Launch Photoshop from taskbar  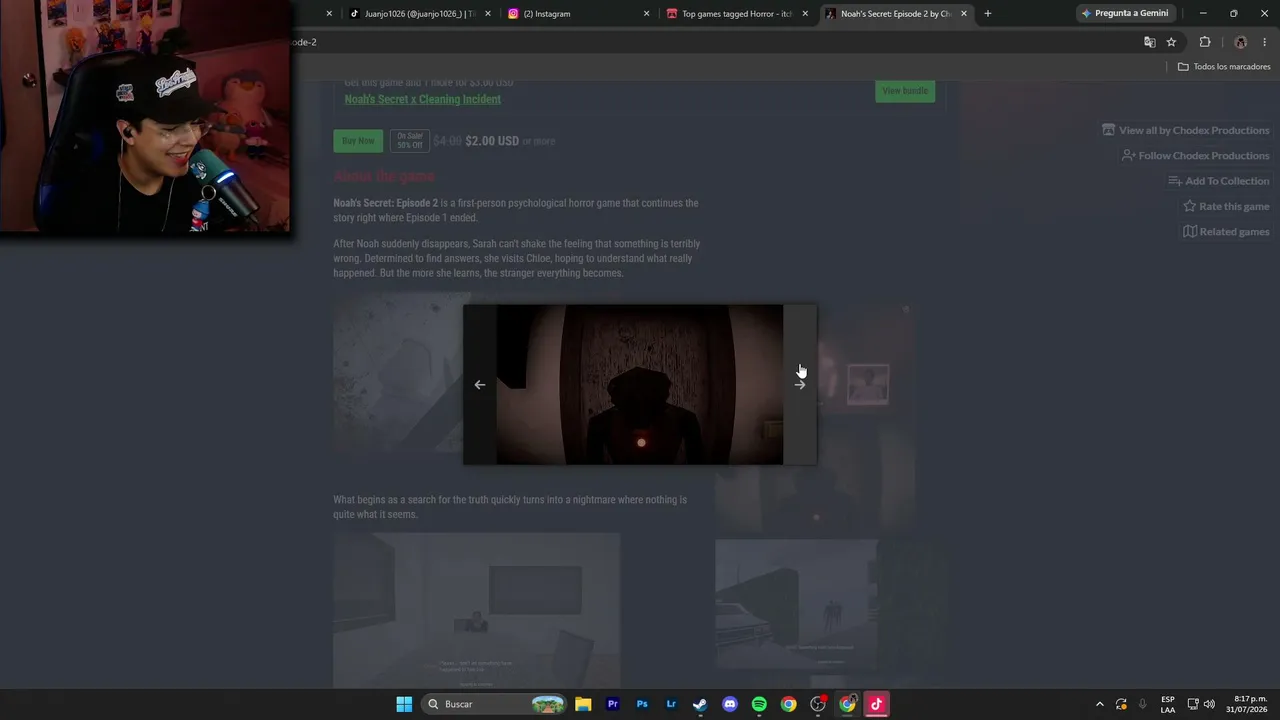tap(642, 704)
